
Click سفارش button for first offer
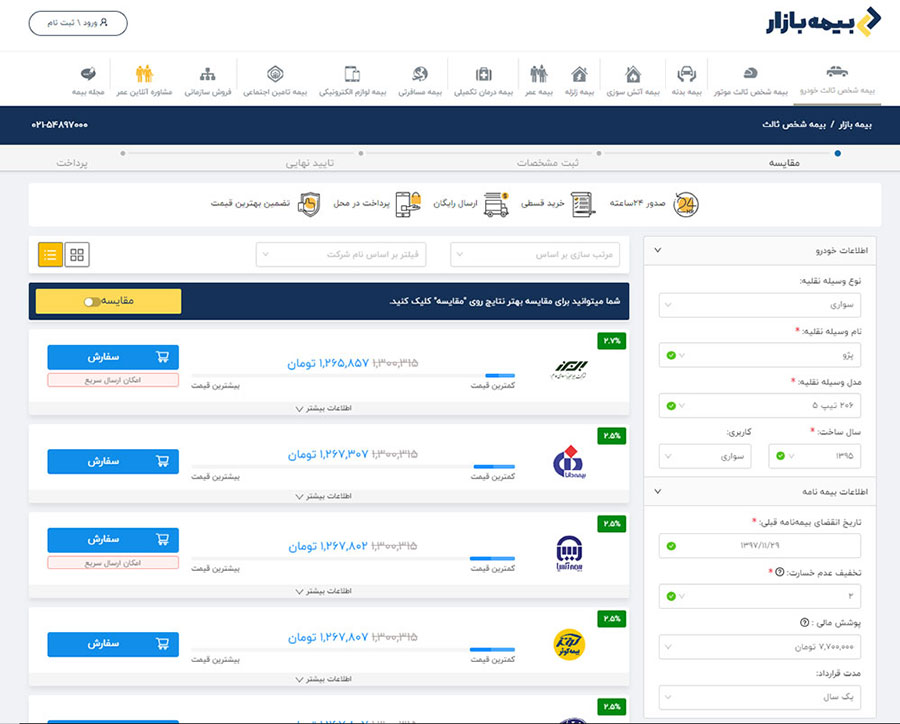coord(113,357)
